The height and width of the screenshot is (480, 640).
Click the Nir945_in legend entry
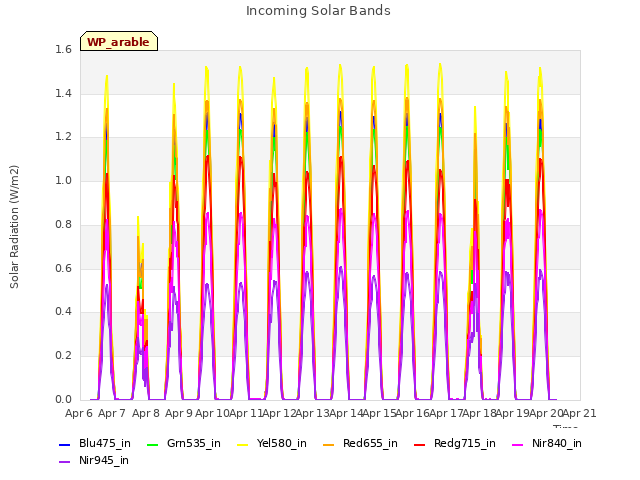pos(94,460)
